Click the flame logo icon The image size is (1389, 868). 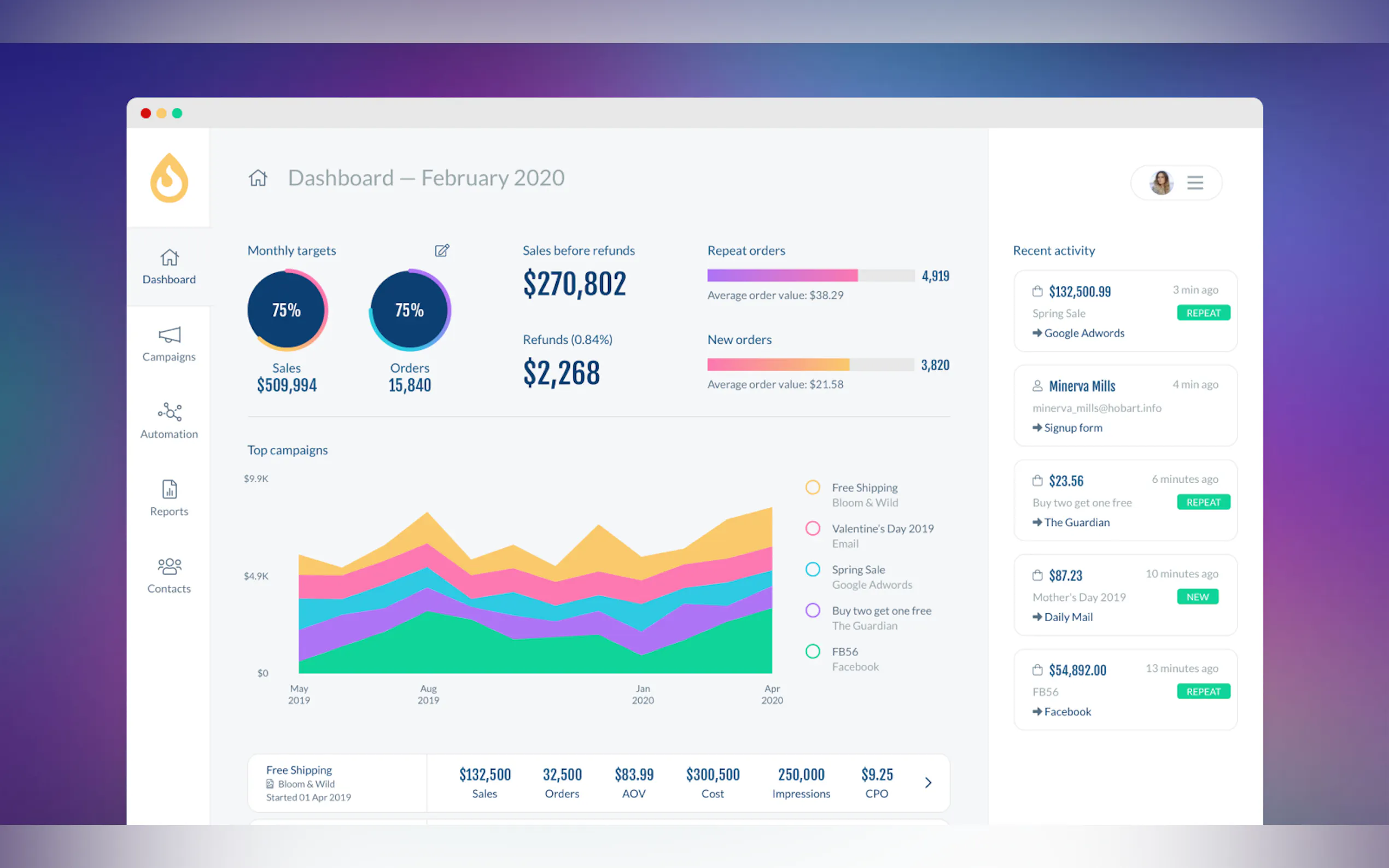pos(169,179)
